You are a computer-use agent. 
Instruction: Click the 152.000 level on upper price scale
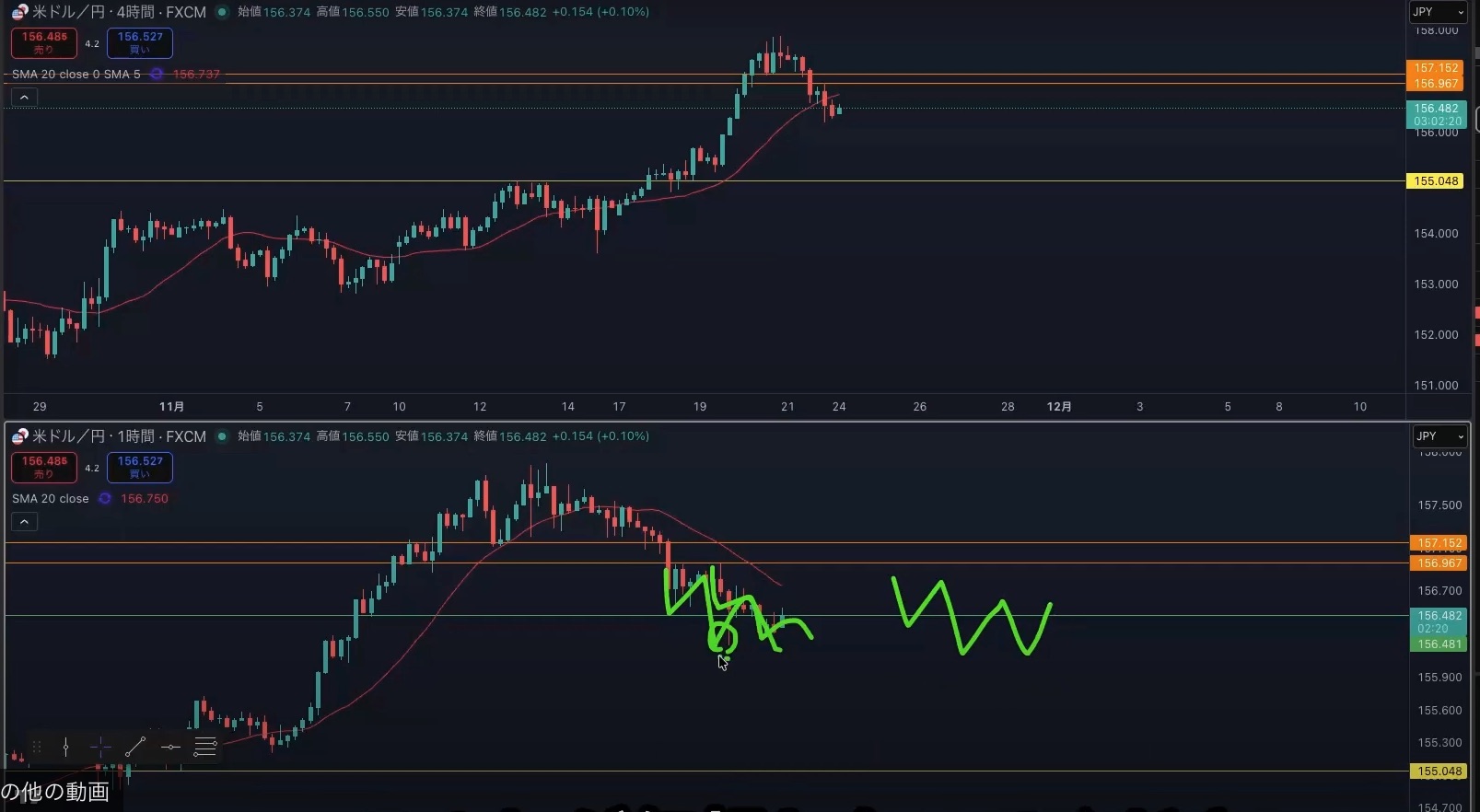tap(1436, 335)
